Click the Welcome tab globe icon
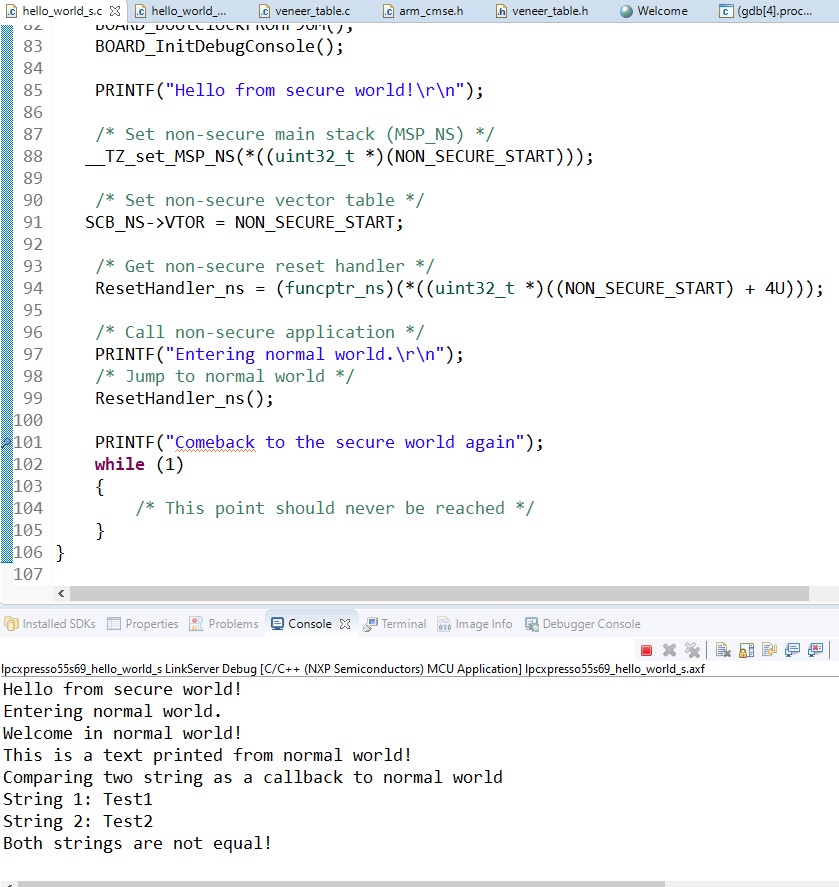 pos(626,11)
